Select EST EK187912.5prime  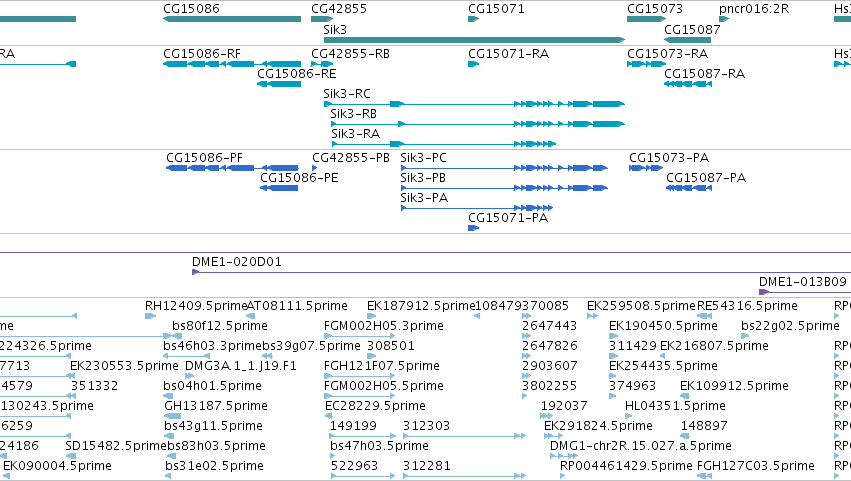(x=421, y=306)
